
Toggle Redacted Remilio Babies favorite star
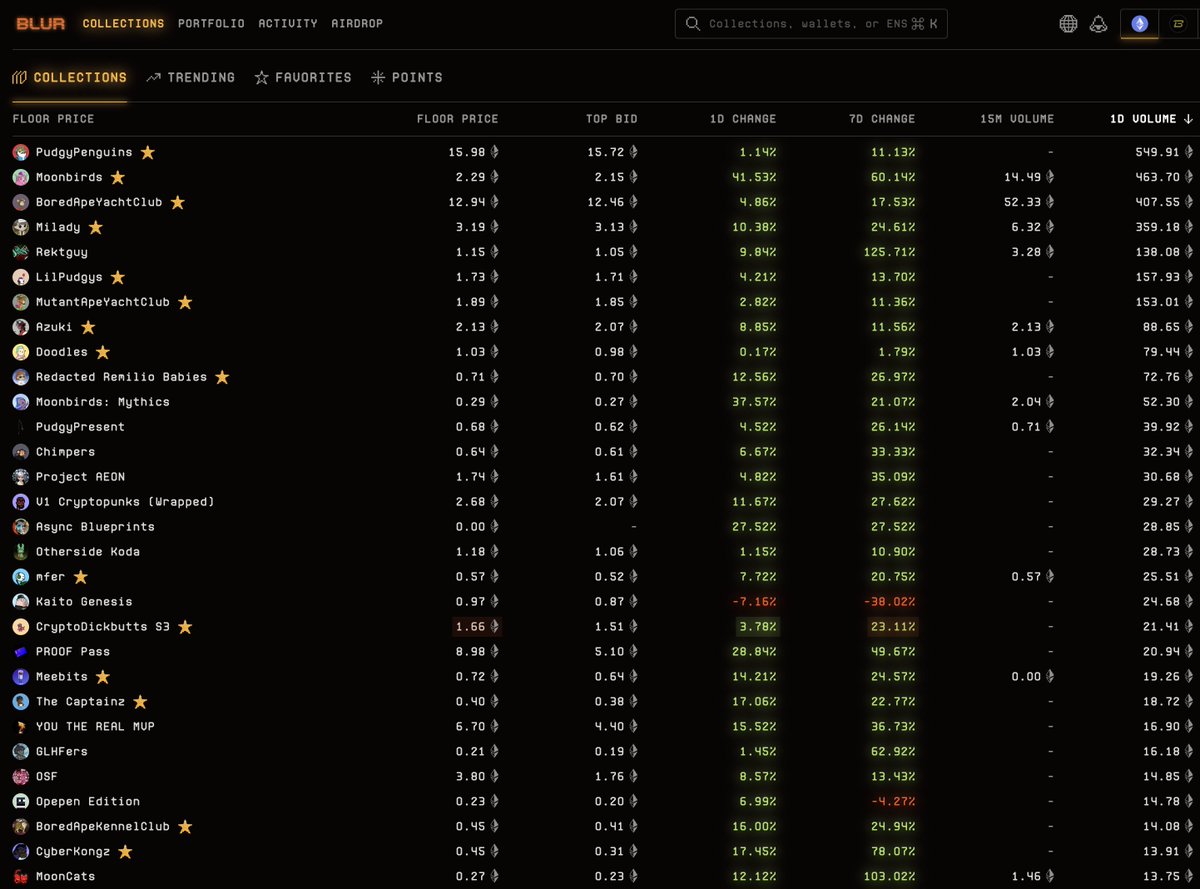pyautogui.click(x=222, y=377)
